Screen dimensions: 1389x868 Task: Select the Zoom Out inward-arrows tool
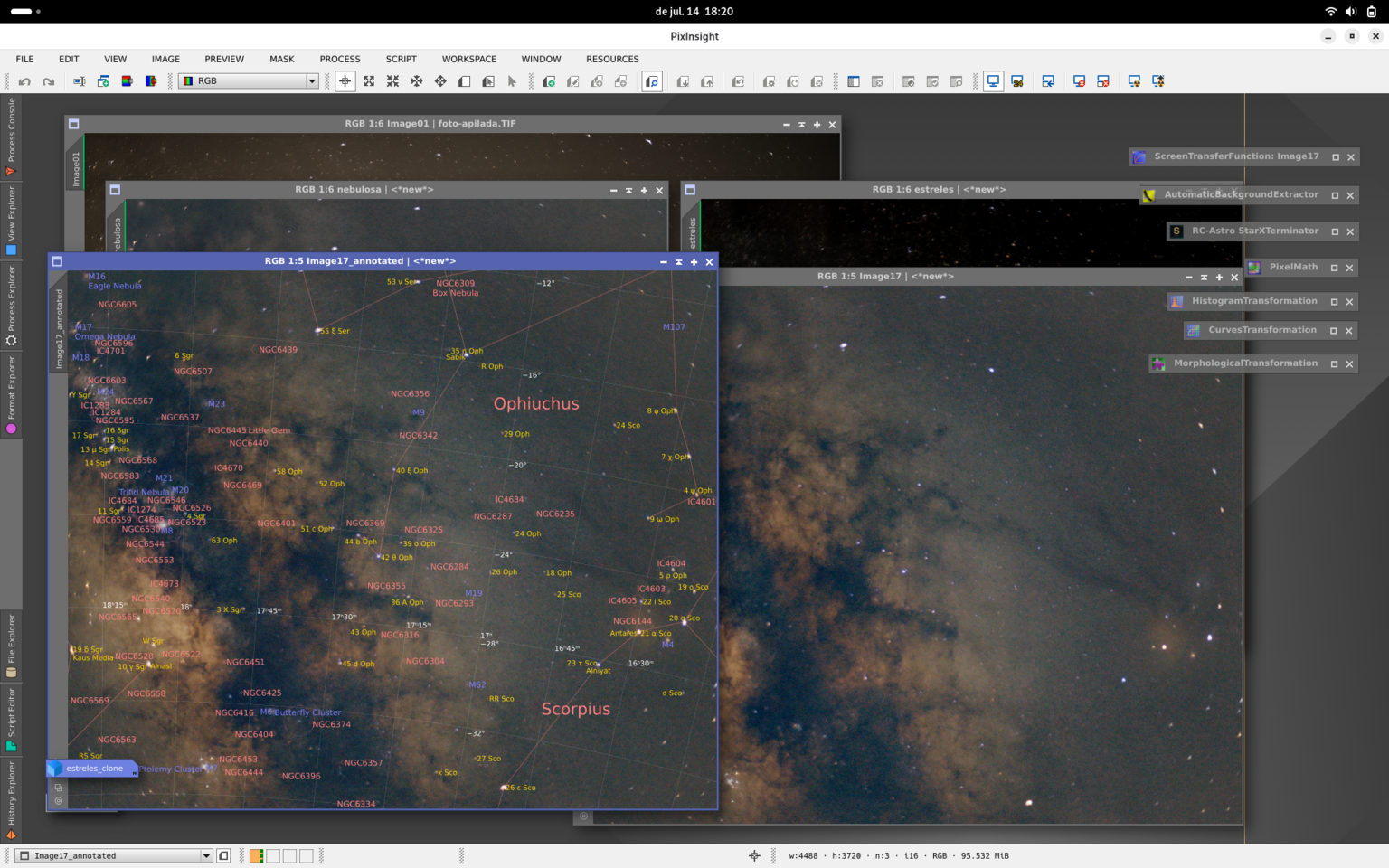pos(392,81)
